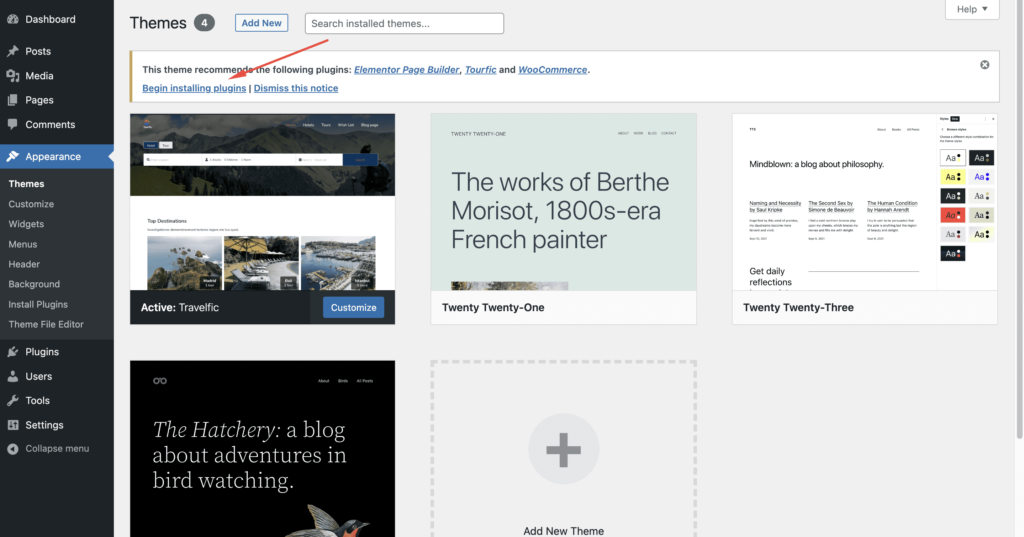Select the Travelfic theme screenshot
The image size is (1024, 537).
(263, 202)
